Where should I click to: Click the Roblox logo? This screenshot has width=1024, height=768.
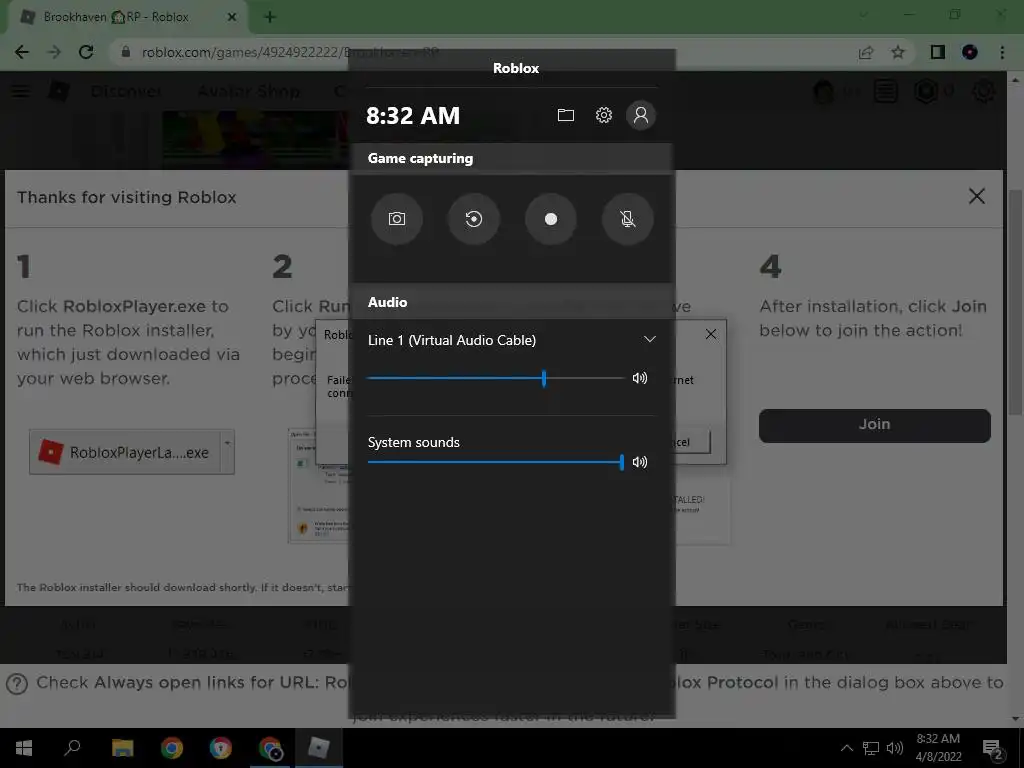(59, 91)
